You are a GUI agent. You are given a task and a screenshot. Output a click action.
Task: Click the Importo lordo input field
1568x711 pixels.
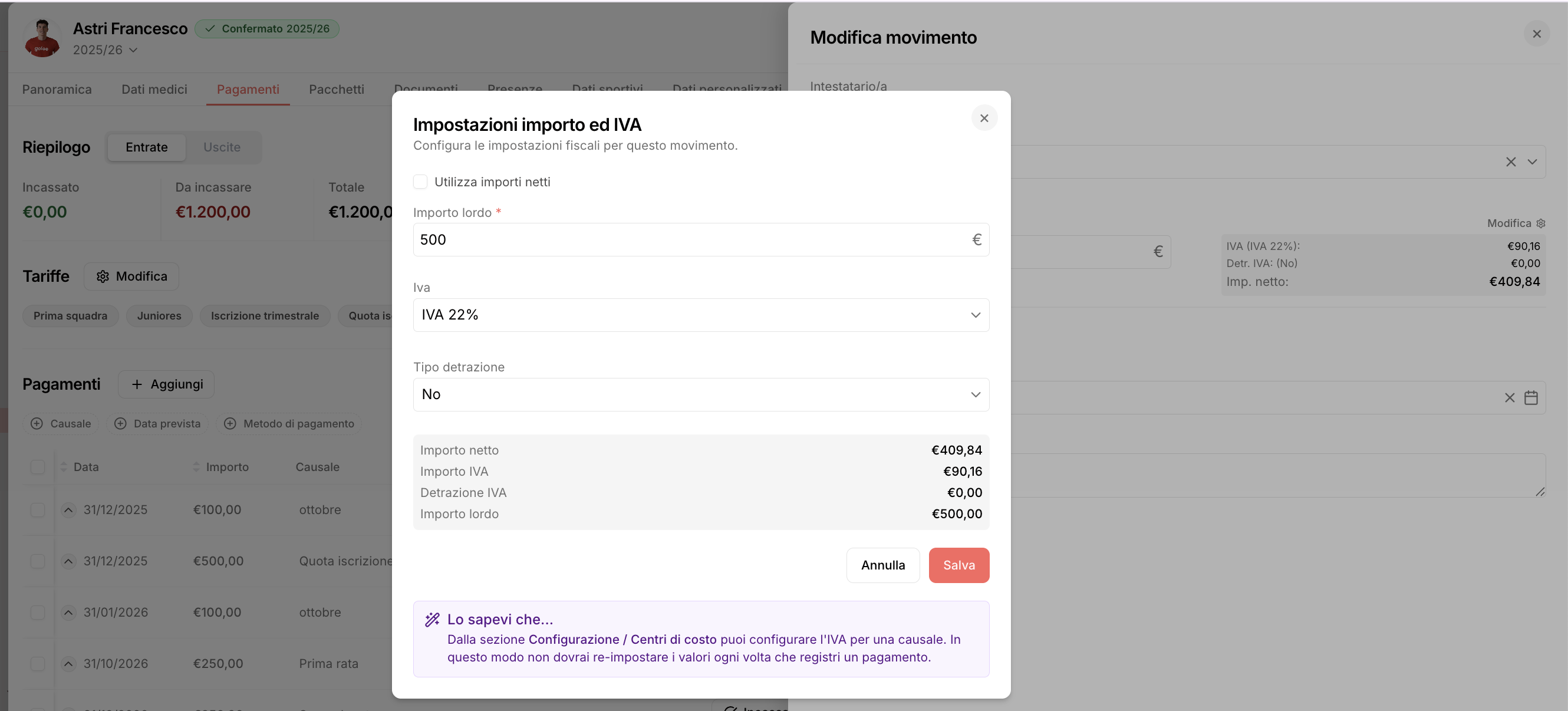click(x=691, y=240)
